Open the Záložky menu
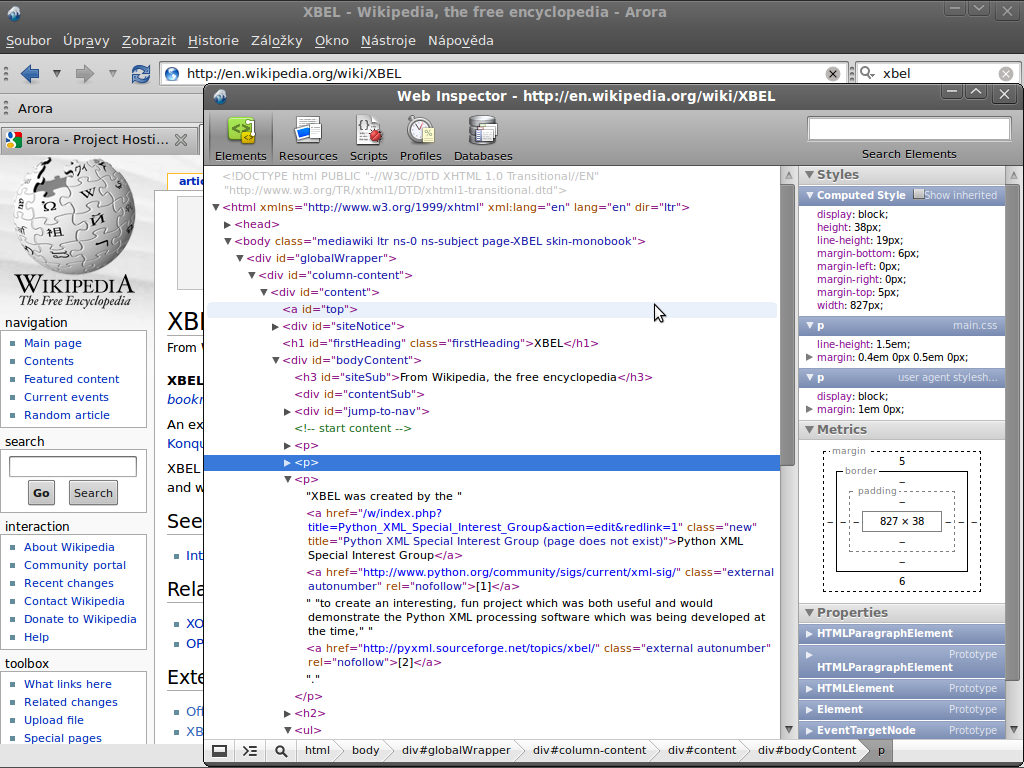This screenshot has height=768, width=1024. pyautogui.click(x=276, y=40)
